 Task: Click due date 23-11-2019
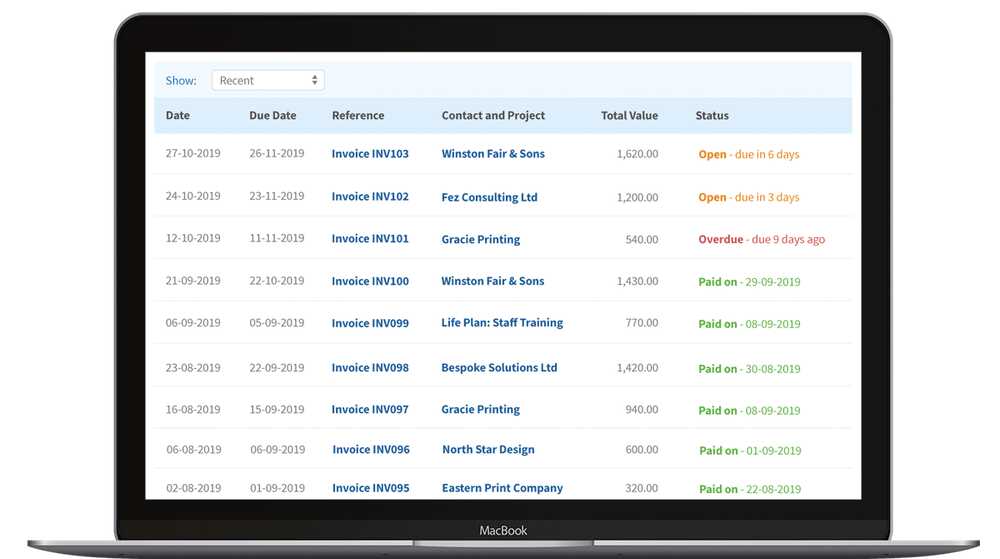coord(277,196)
